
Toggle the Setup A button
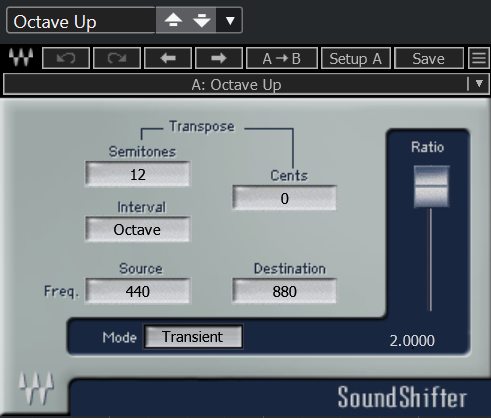click(356, 58)
